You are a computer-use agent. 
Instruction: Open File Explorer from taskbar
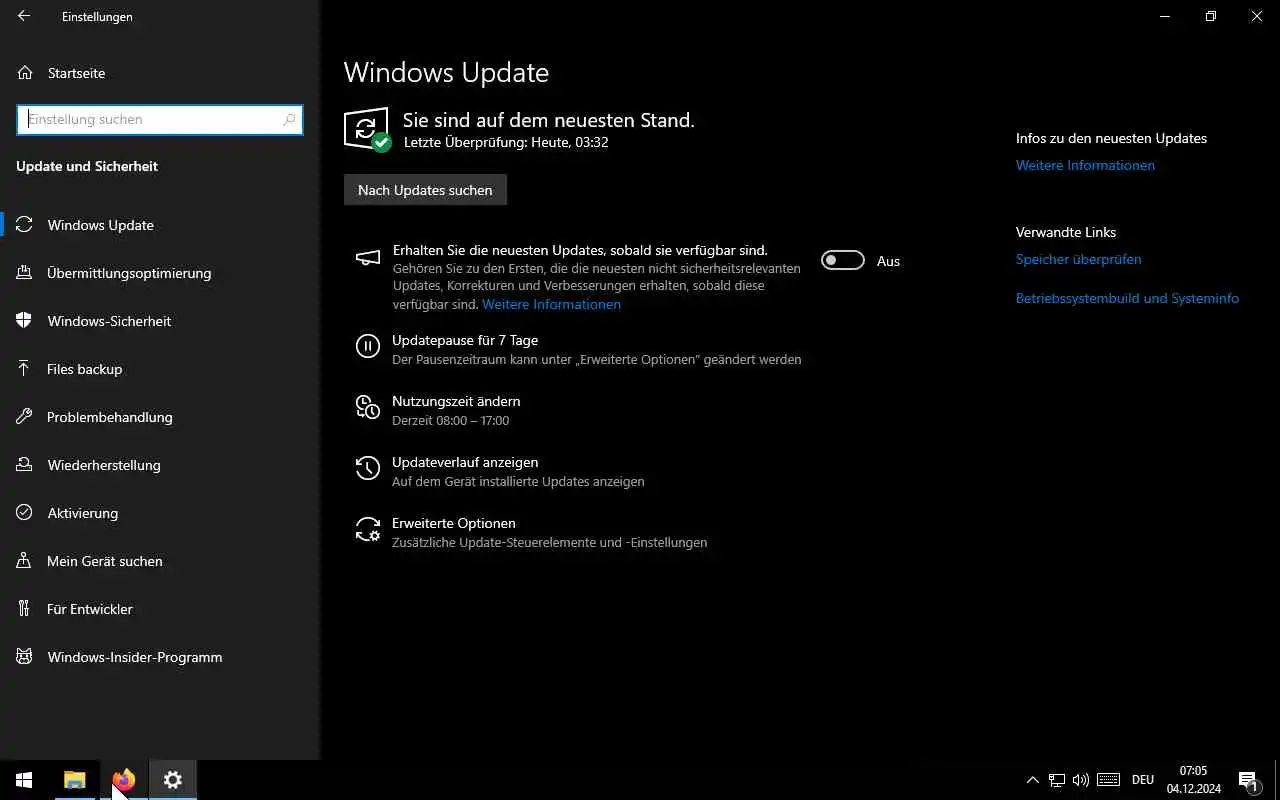point(74,780)
